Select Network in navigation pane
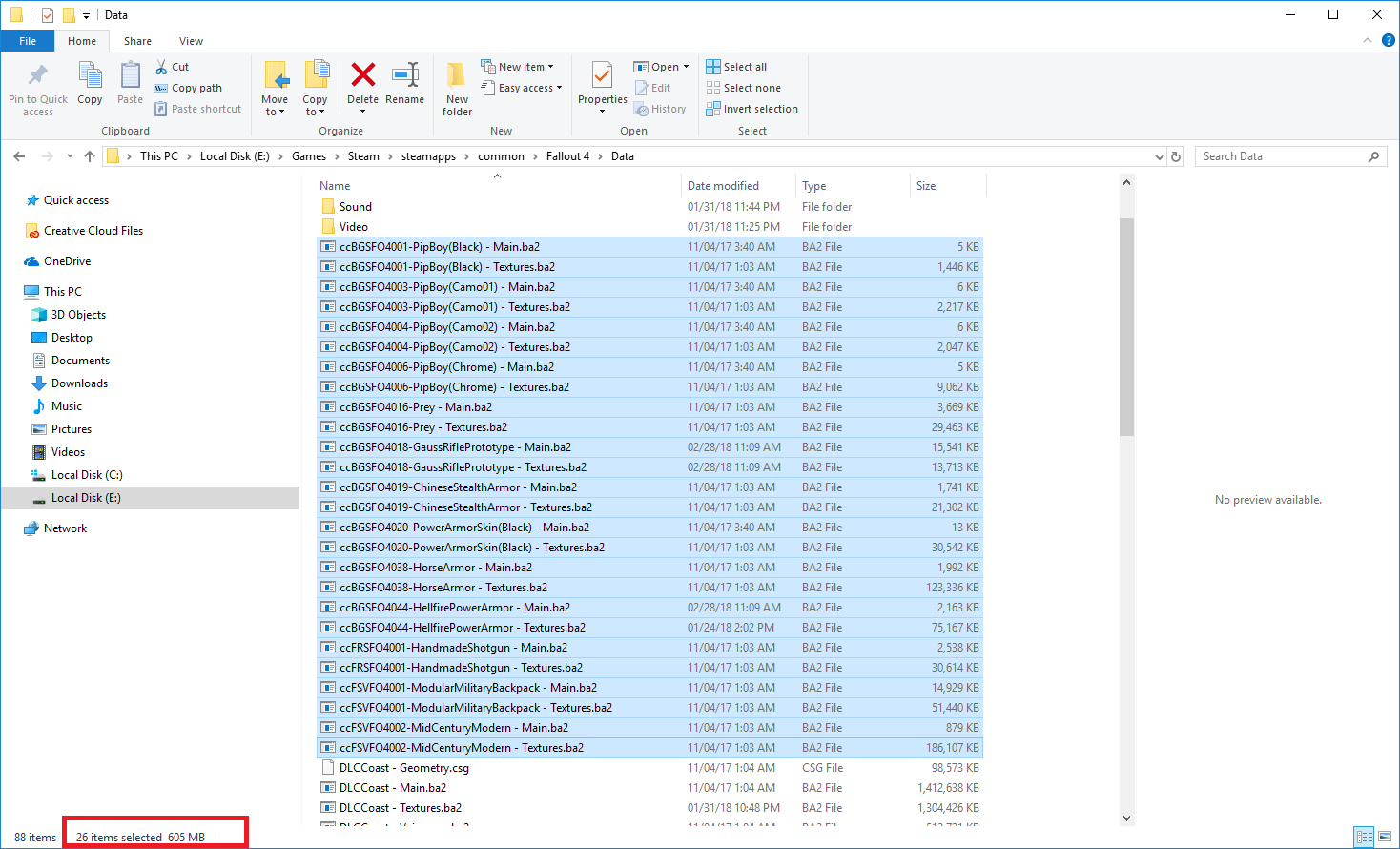1400x849 pixels. coord(65,528)
